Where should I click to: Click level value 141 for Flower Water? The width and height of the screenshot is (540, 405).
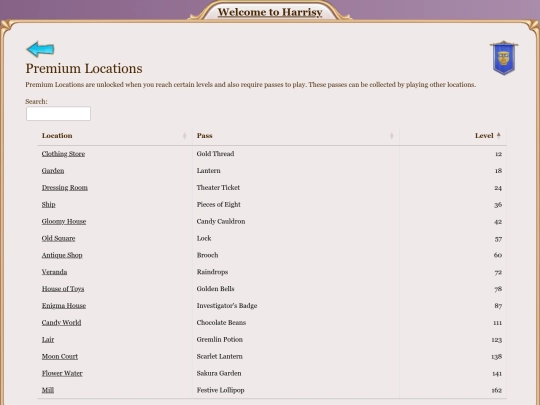[497, 373]
